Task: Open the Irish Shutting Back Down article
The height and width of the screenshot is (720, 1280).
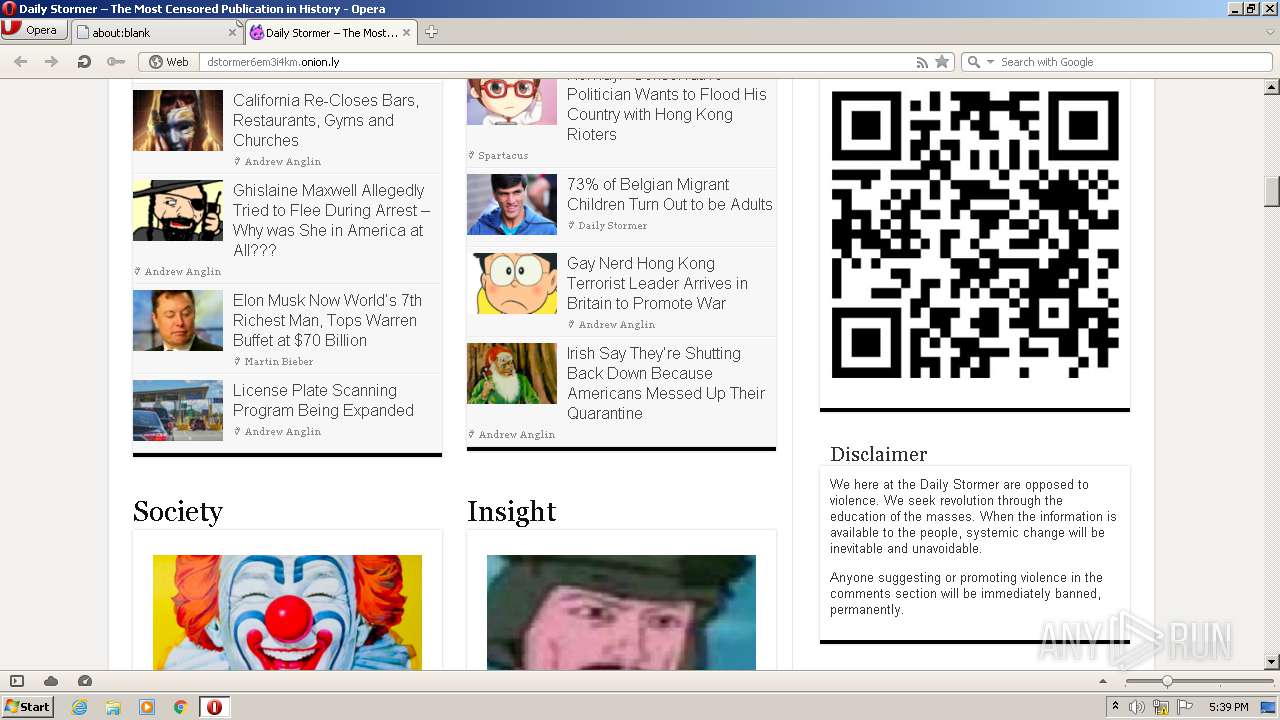Action: pyautogui.click(x=666, y=383)
